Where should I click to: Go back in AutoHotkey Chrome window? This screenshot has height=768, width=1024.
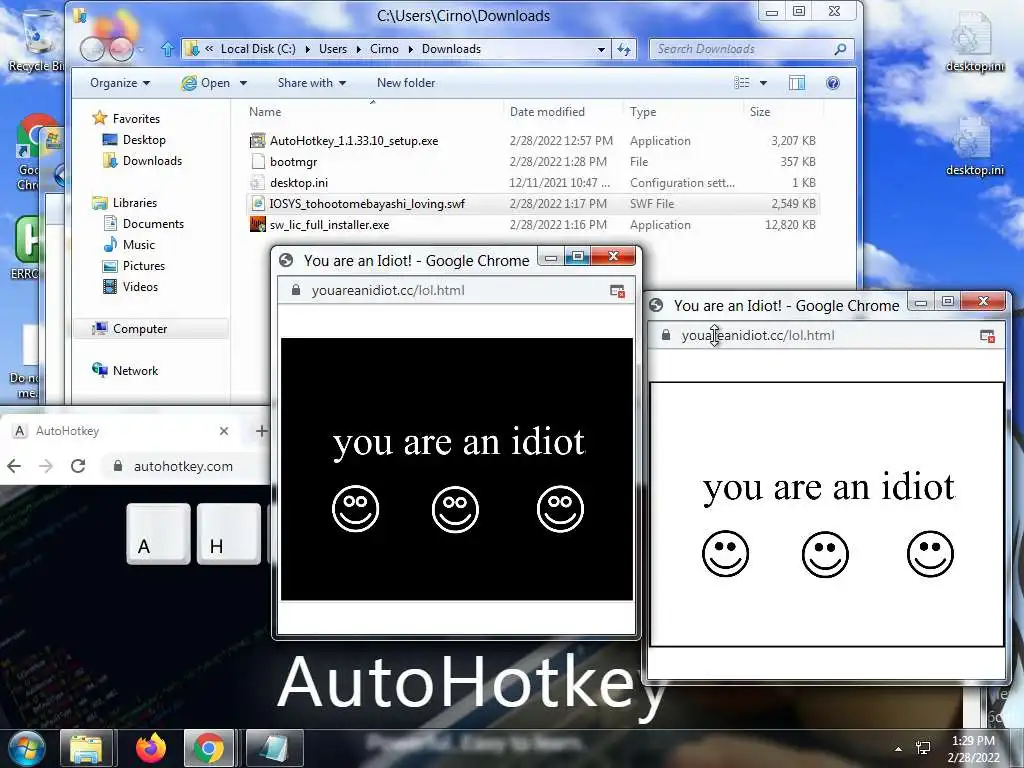(x=14, y=466)
